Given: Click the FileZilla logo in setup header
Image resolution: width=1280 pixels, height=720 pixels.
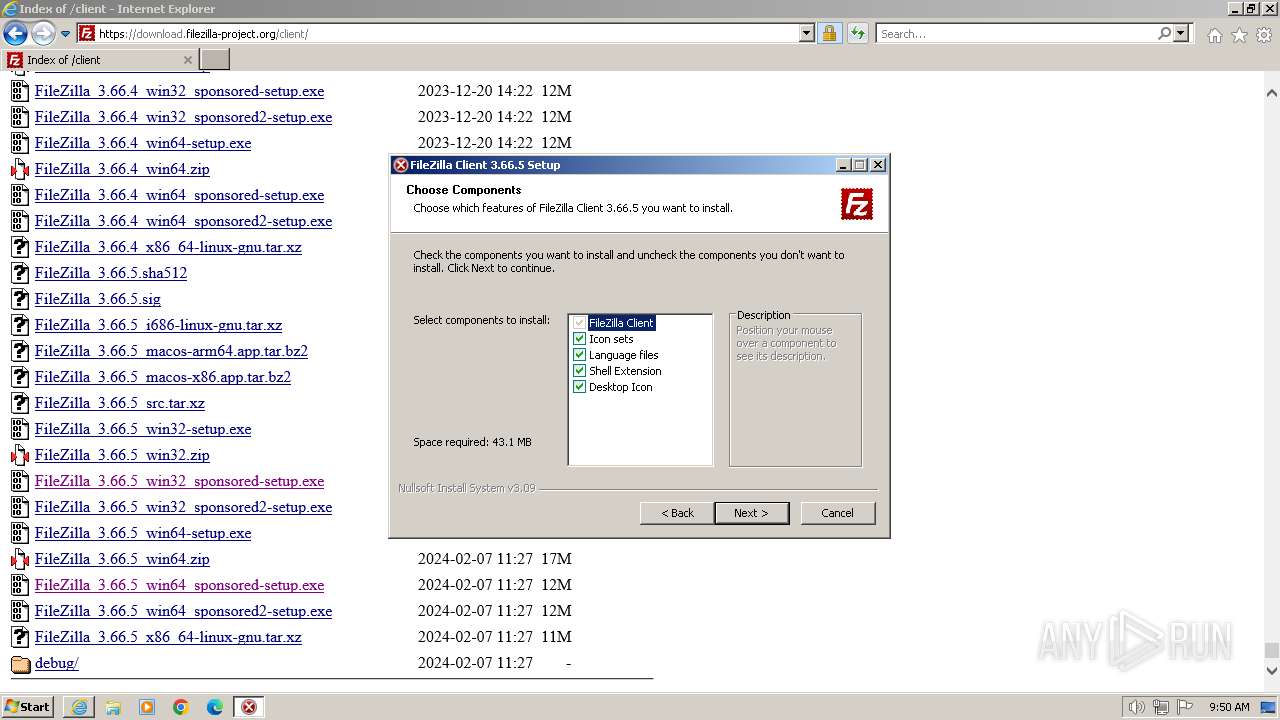Looking at the screenshot, I should 857,204.
